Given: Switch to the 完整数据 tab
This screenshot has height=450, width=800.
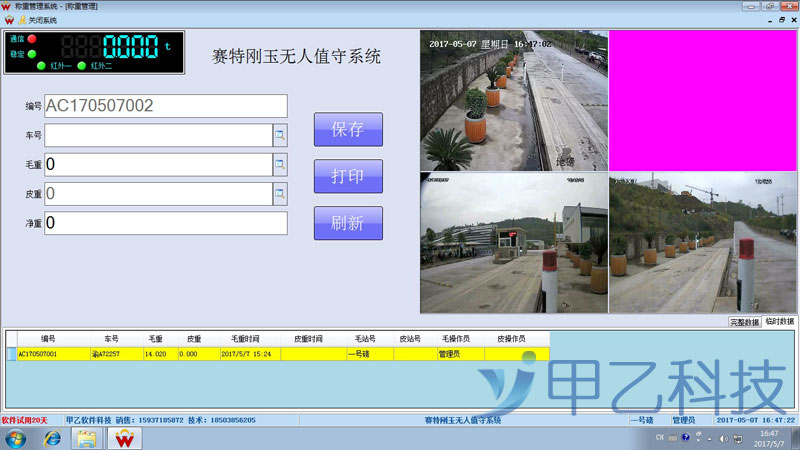Looking at the screenshot, I should (744, 322).
